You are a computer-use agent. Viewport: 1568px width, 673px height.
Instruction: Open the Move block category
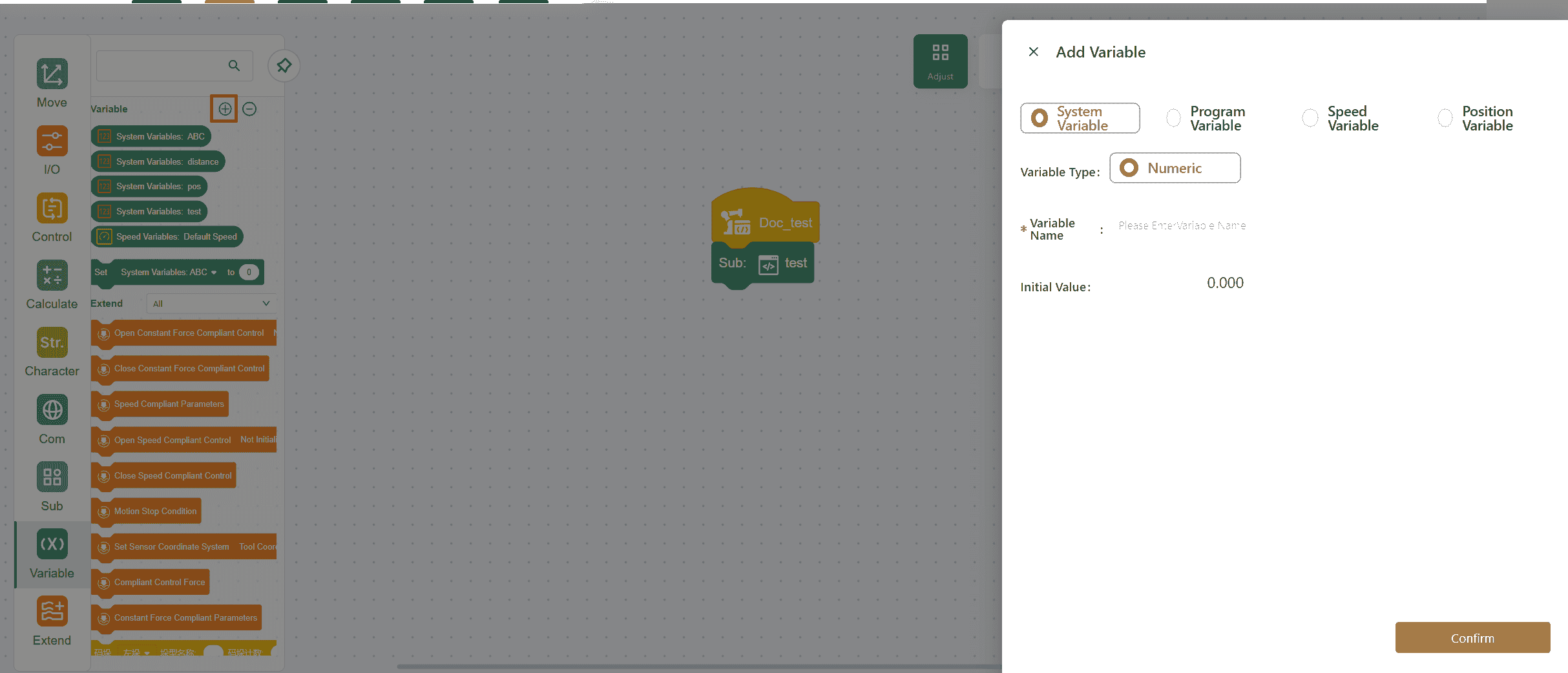tap(52, 83)
